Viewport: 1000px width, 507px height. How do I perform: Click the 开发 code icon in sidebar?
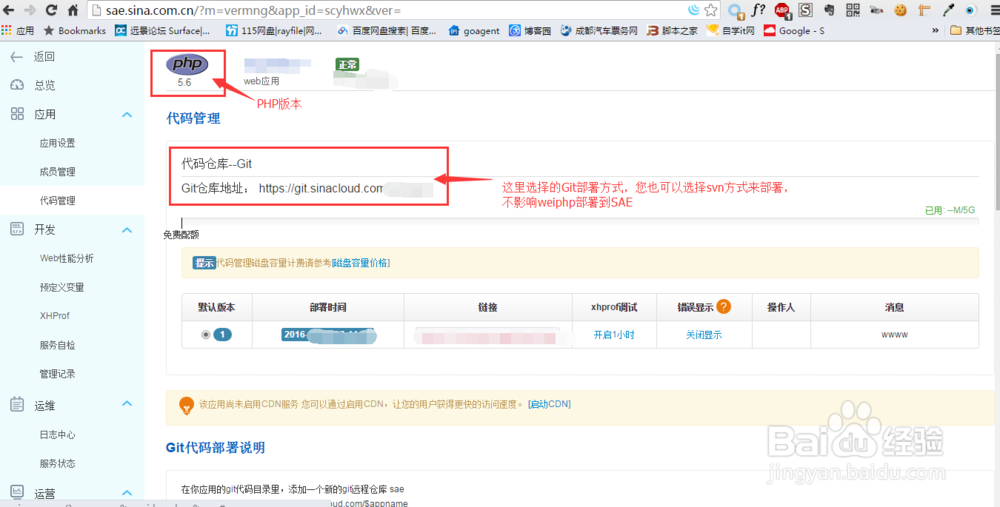point(17,229)
